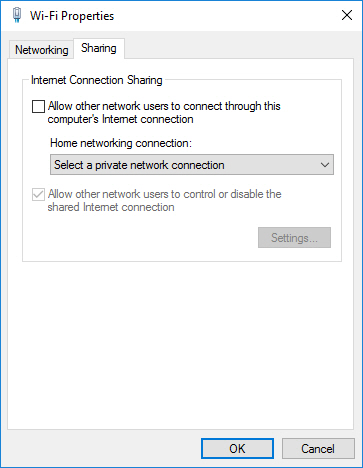Dismiss the dialog with the Cancel button
Viewport: 363px width, 468px height.
tap(318, 449)
